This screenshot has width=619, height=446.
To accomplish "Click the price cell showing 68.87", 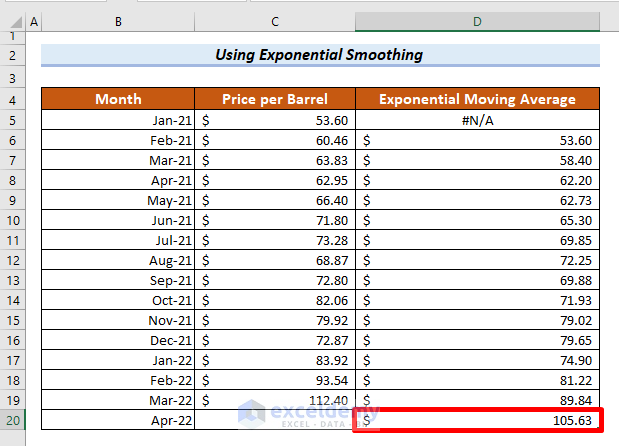I will click(275, 260).
